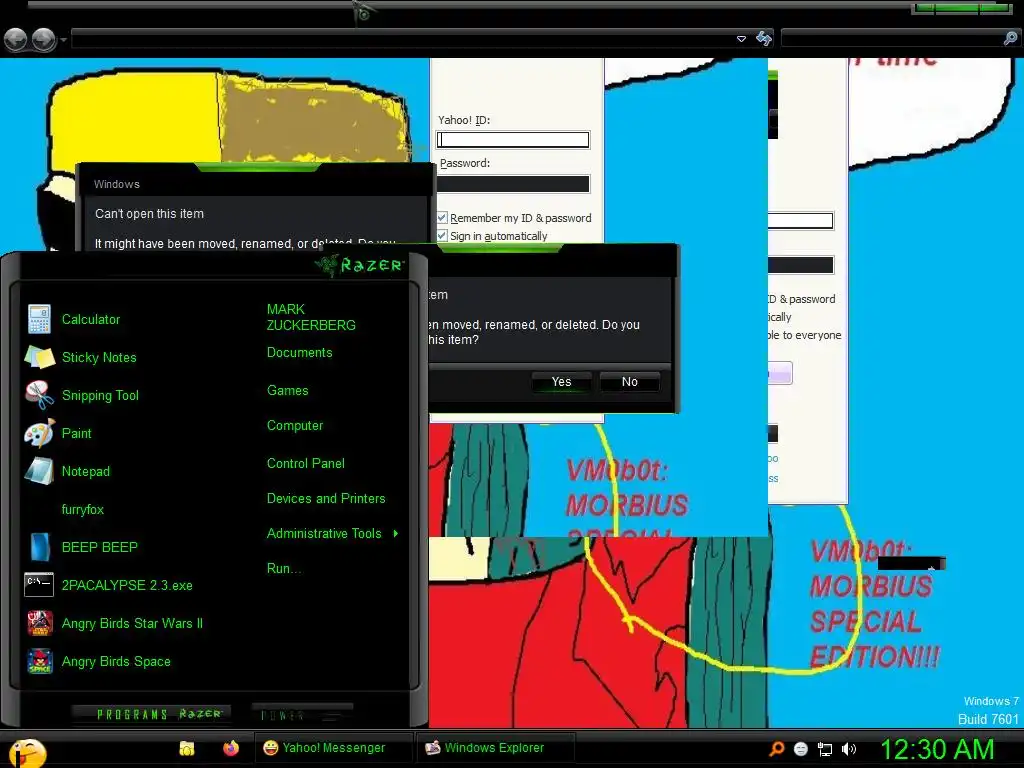Open Snipping Tool scissors icon

tap(39, 395)
